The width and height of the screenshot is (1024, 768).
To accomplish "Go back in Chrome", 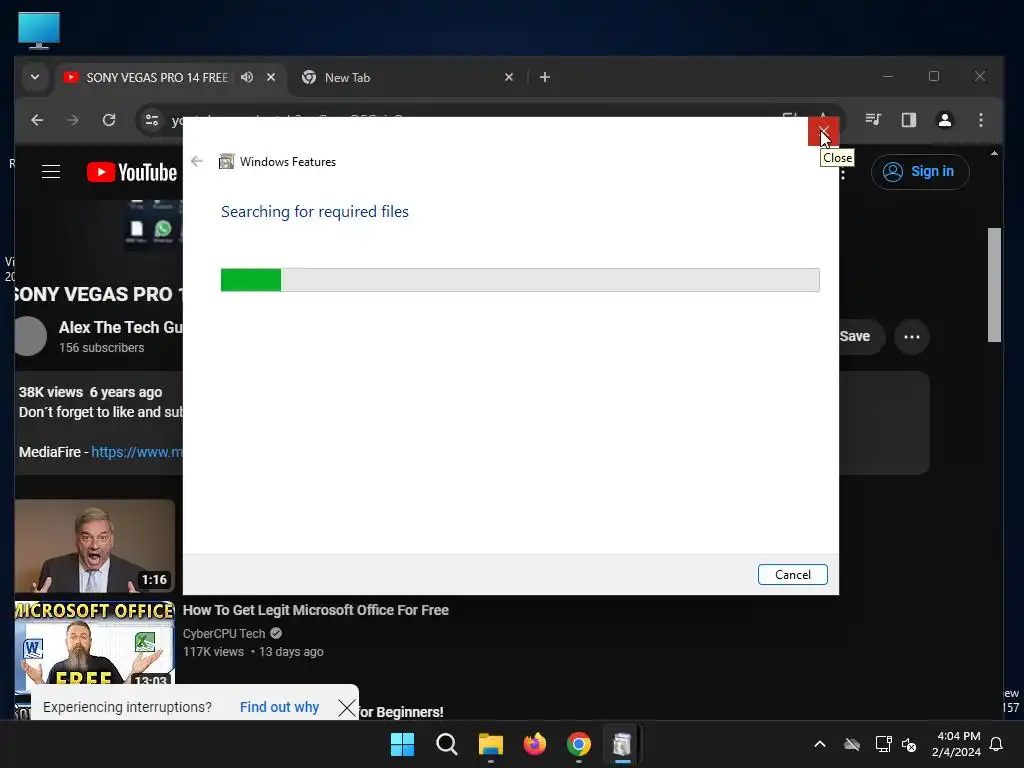I will pos(37,120).
